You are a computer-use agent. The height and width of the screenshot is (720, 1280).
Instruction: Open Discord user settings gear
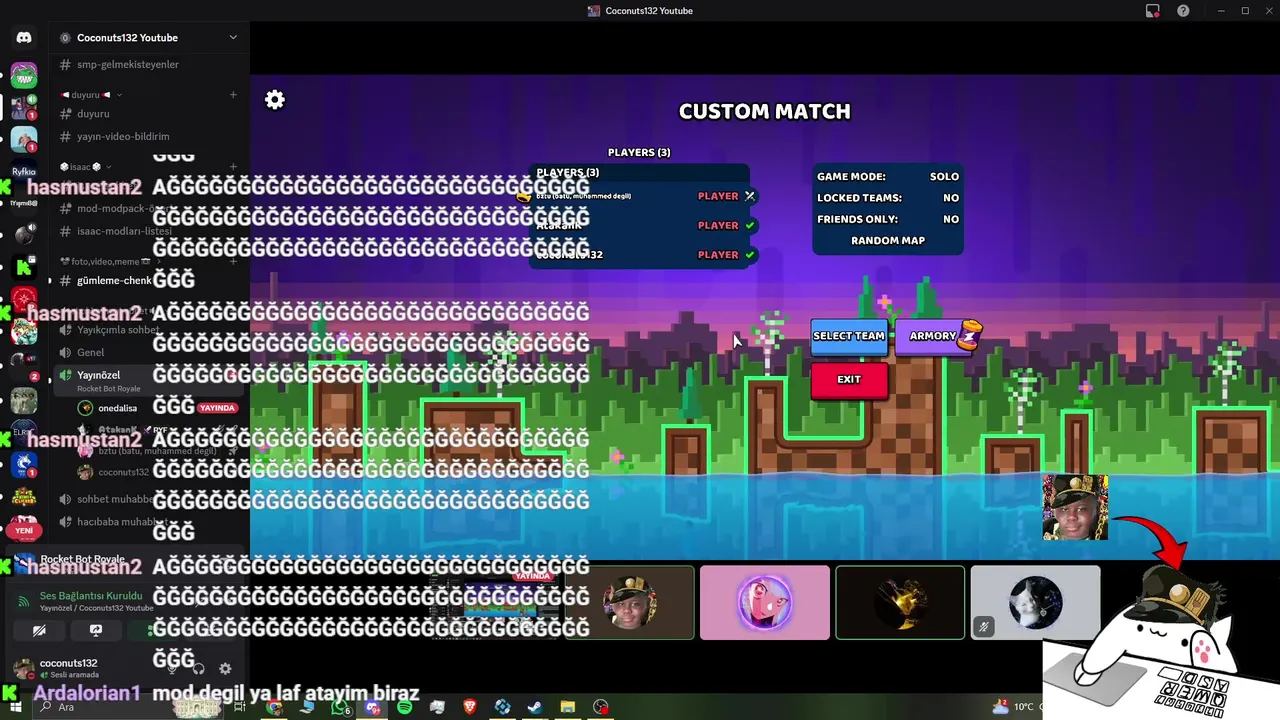225,669
